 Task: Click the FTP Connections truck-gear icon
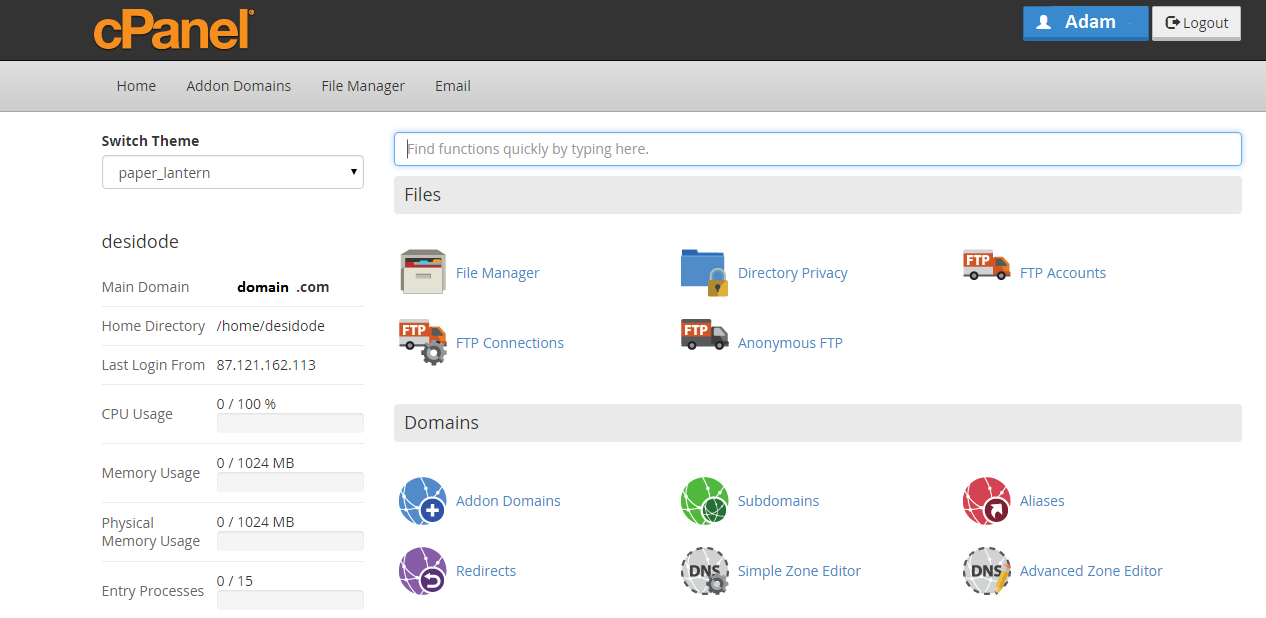click(x=423, y=342)
